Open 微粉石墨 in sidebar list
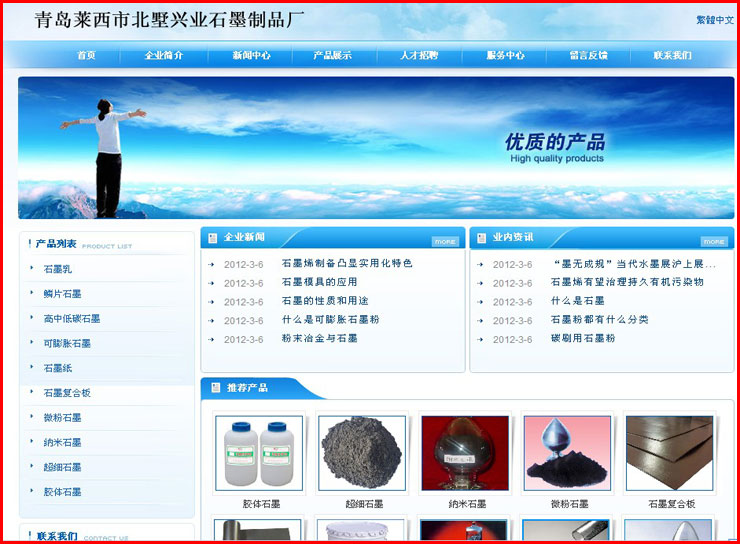The height and width of the screenshot is (544, 740). tap(62, 418)
